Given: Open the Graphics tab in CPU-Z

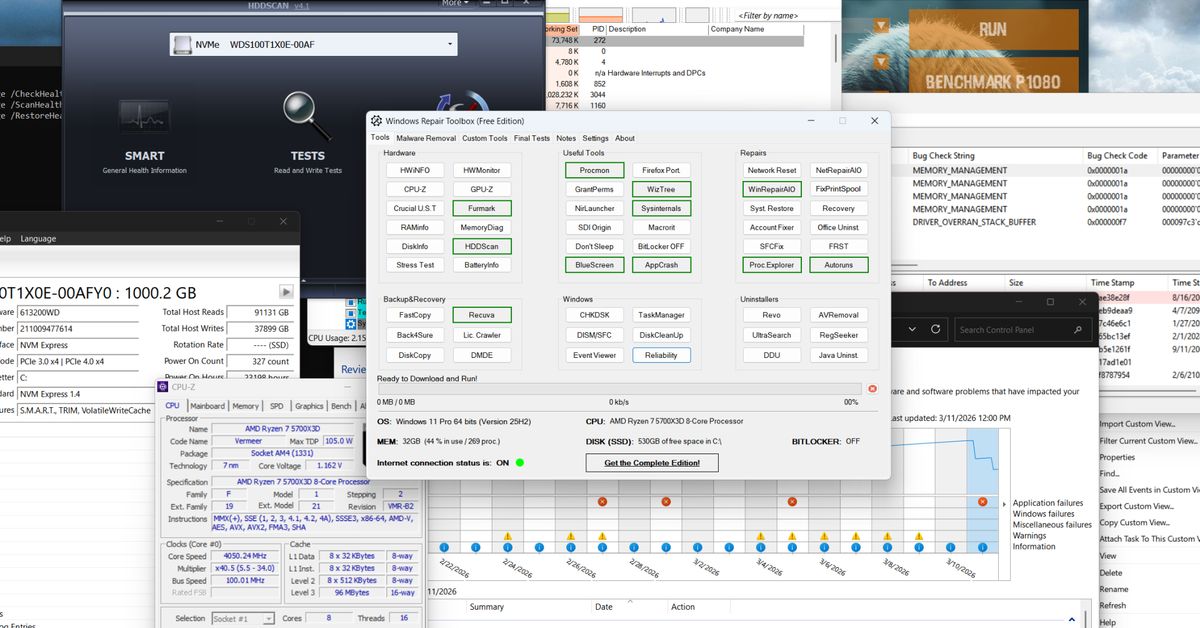Looking at the screenshot, I should pos(309,406).
